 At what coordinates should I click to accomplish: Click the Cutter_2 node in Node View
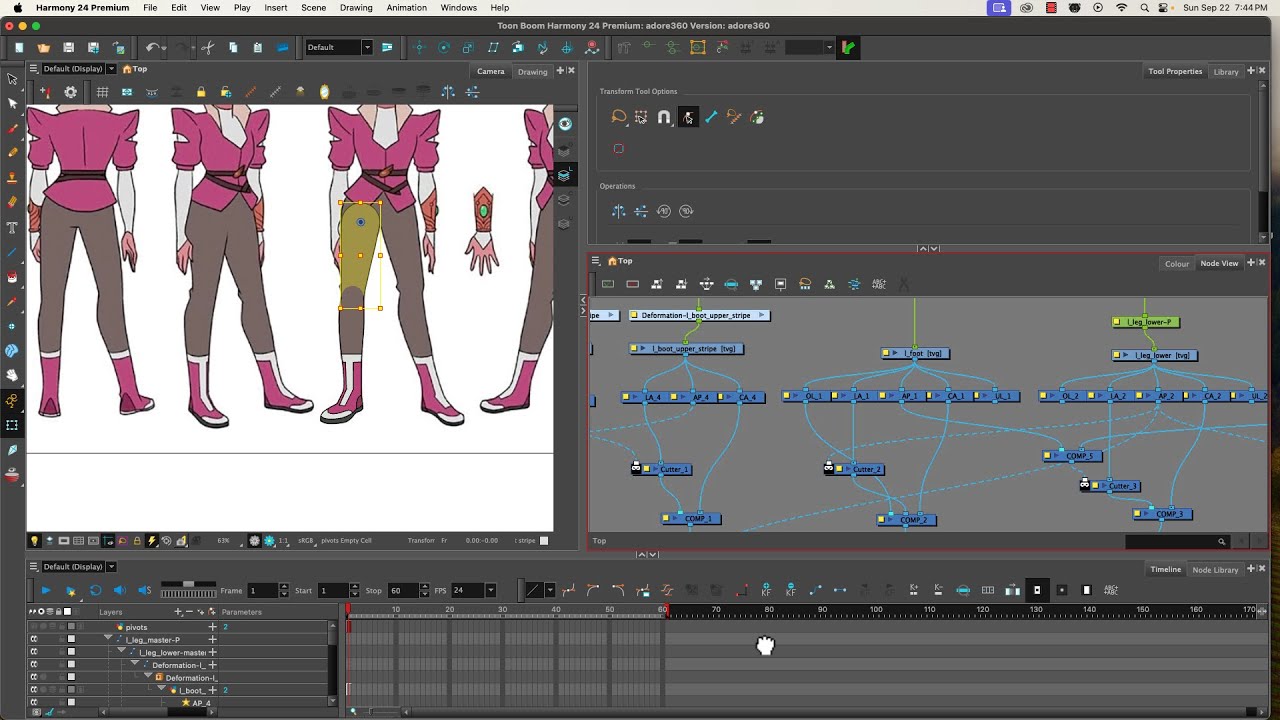860,469
